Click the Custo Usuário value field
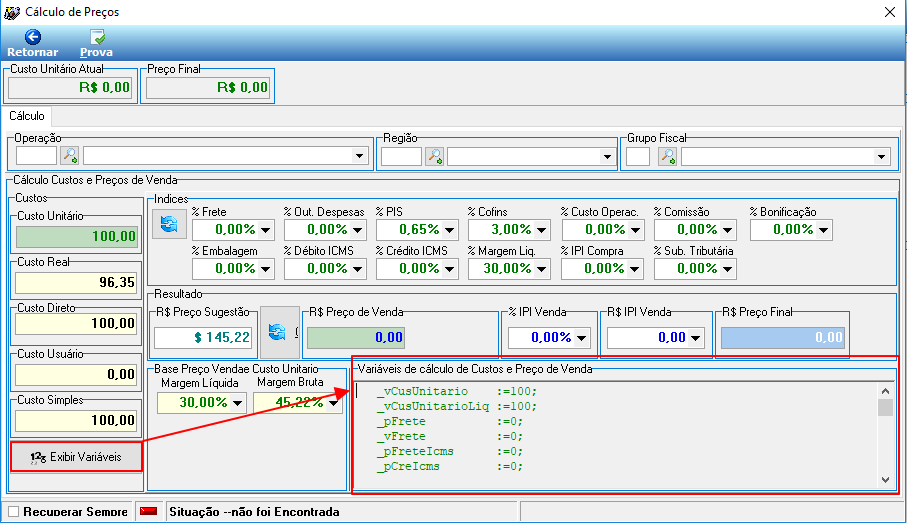This screenshot has width=907, height=523. [x=77, y=374]
